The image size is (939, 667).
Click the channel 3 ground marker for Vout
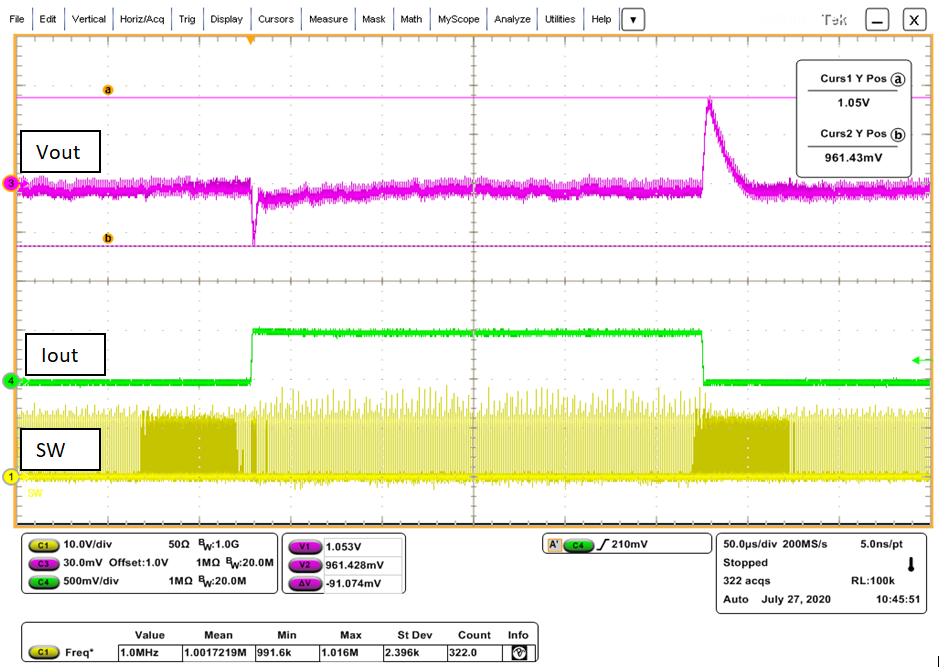[x=11, y=183]
